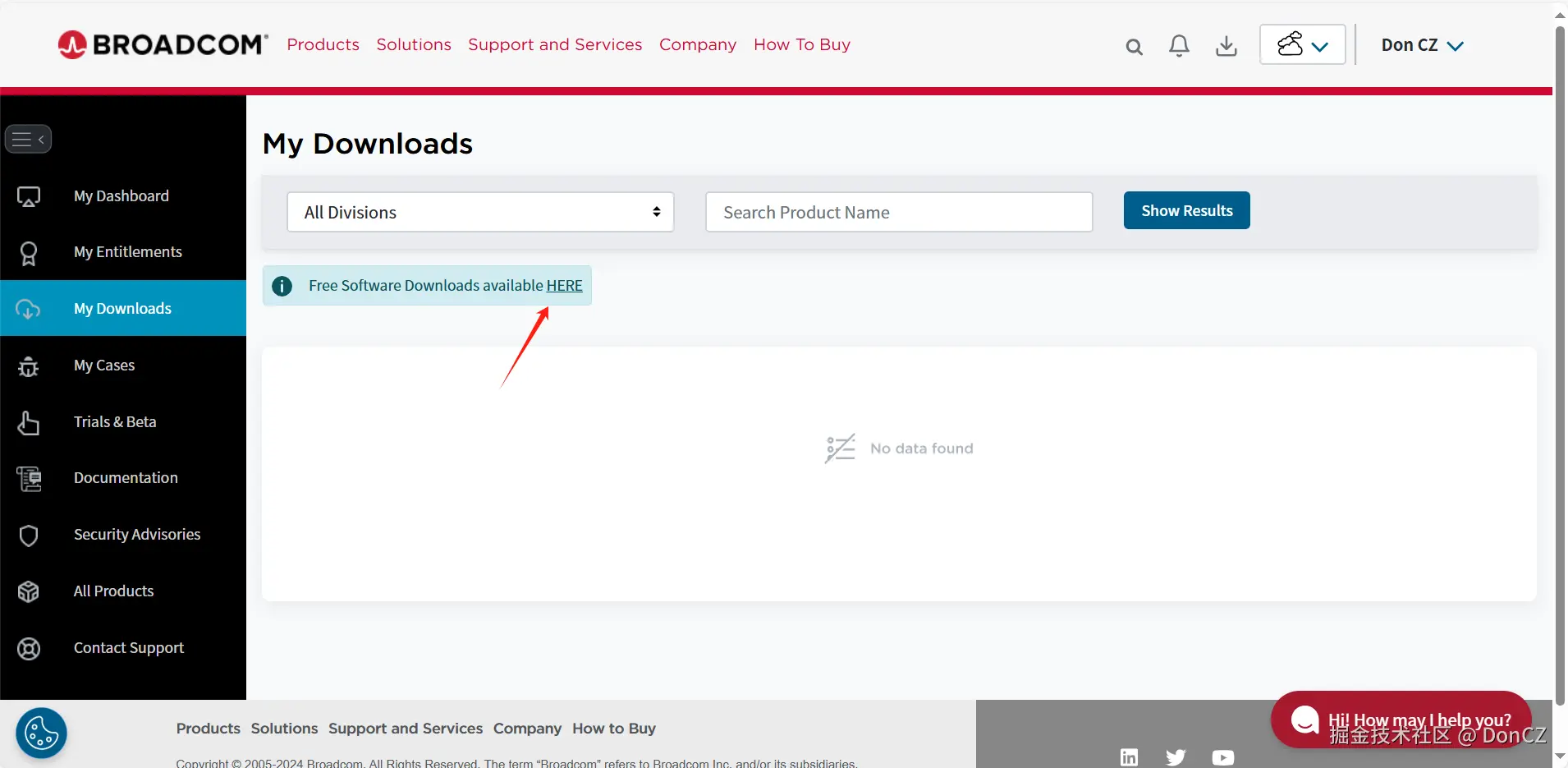Click footer Company link
The width and height of the screenshot is (1568, 768).
click(527, 728)
